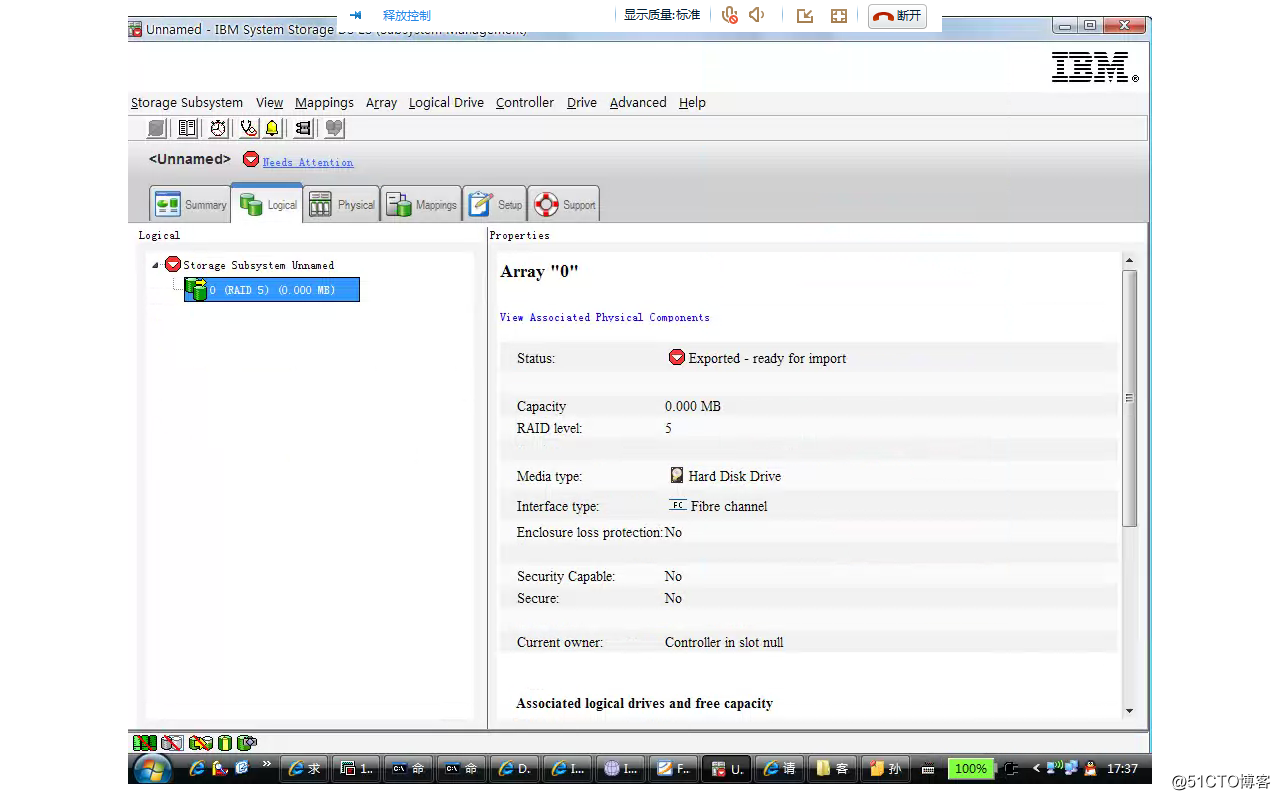The height and width of the screenshot is (800, 1280).
Task: Click the Exported status red icon
Action: 677,357
